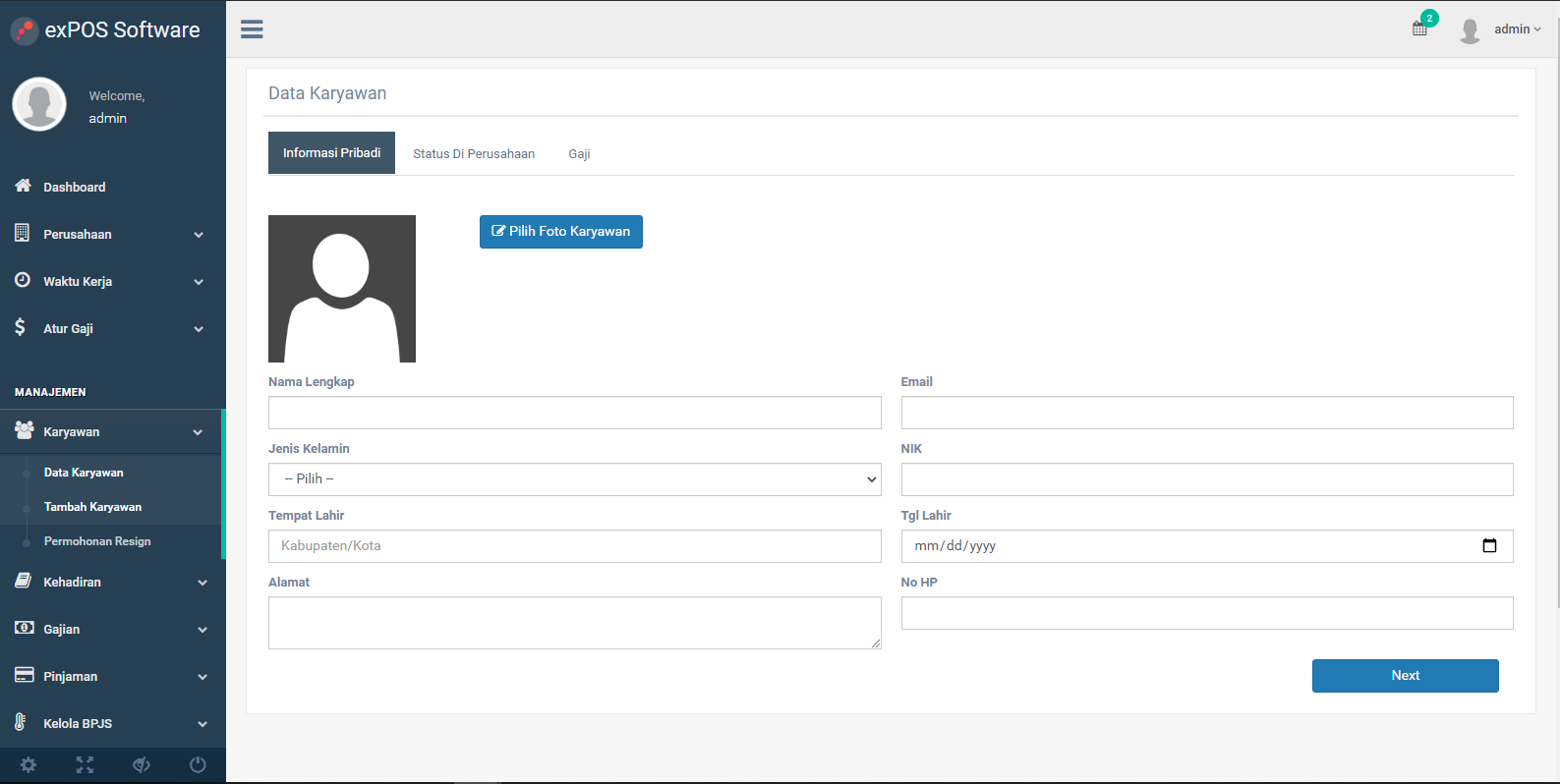Open the Jenis Kelamin dropdown
Viewport: 1560px width, 784px height.
(575, 479)
